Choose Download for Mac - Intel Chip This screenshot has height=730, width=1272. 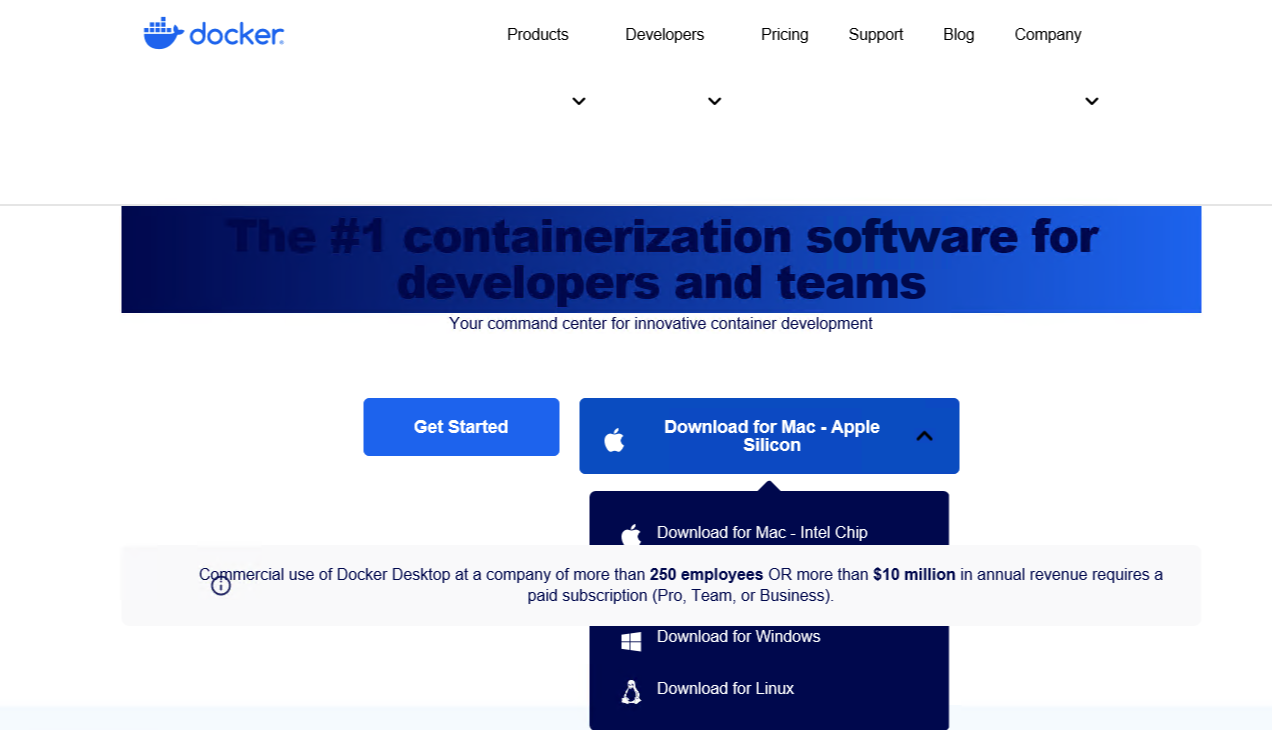pyautogui.click(x=762, y=532)
